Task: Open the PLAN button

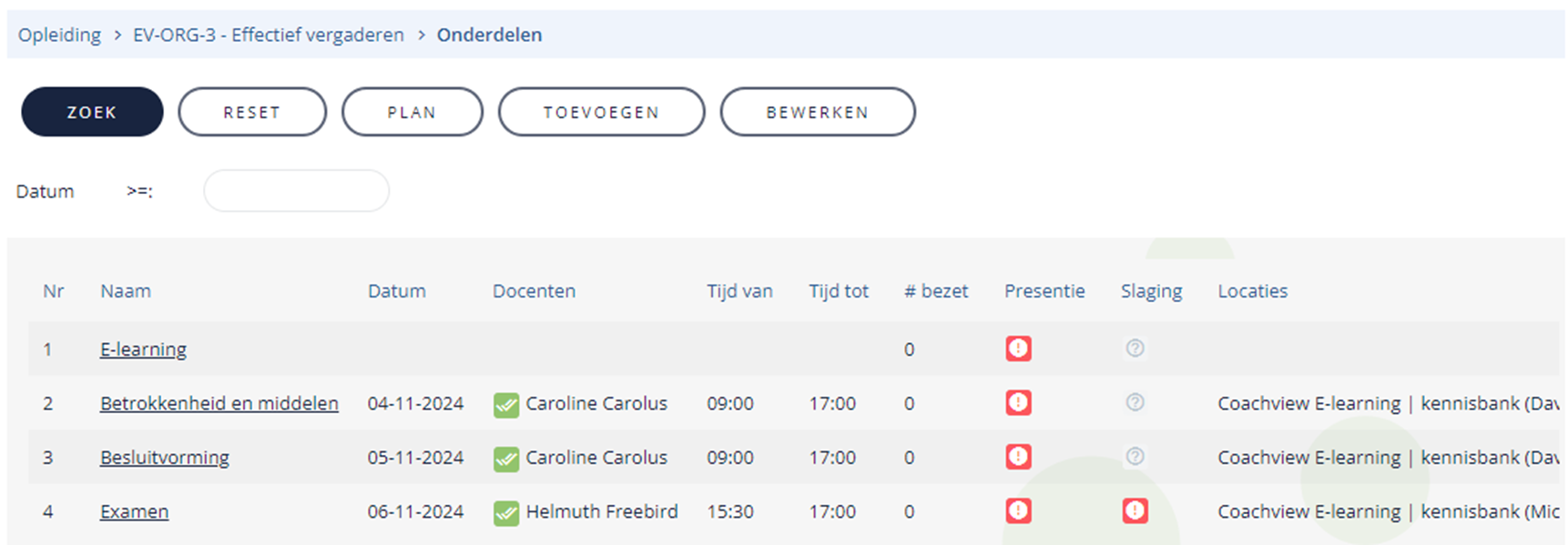Action: (x=412, y=112)
